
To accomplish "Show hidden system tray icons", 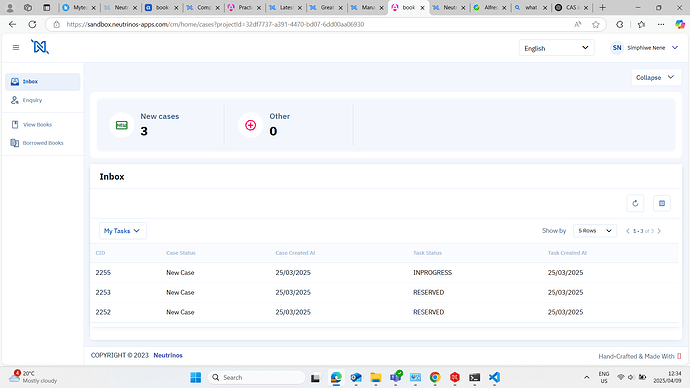I will tap(586, 377).
